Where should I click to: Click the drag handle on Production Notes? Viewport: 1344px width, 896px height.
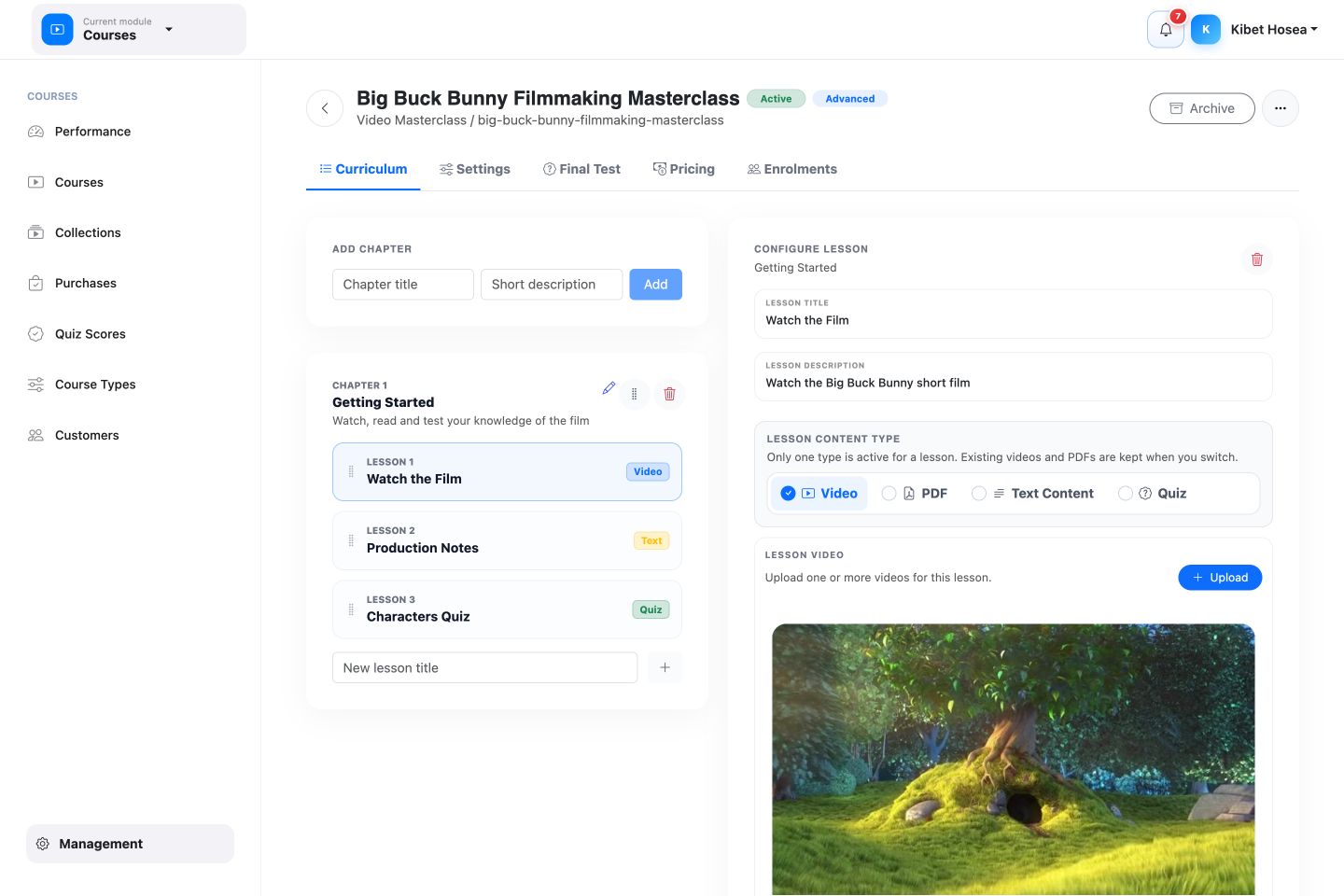(x=351, y=540)
